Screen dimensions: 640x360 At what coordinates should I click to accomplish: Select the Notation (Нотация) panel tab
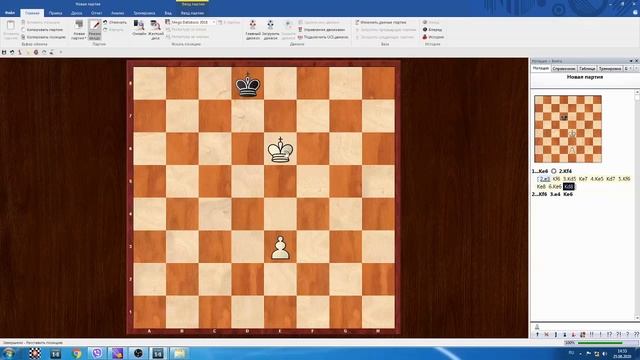pos(540,69)
